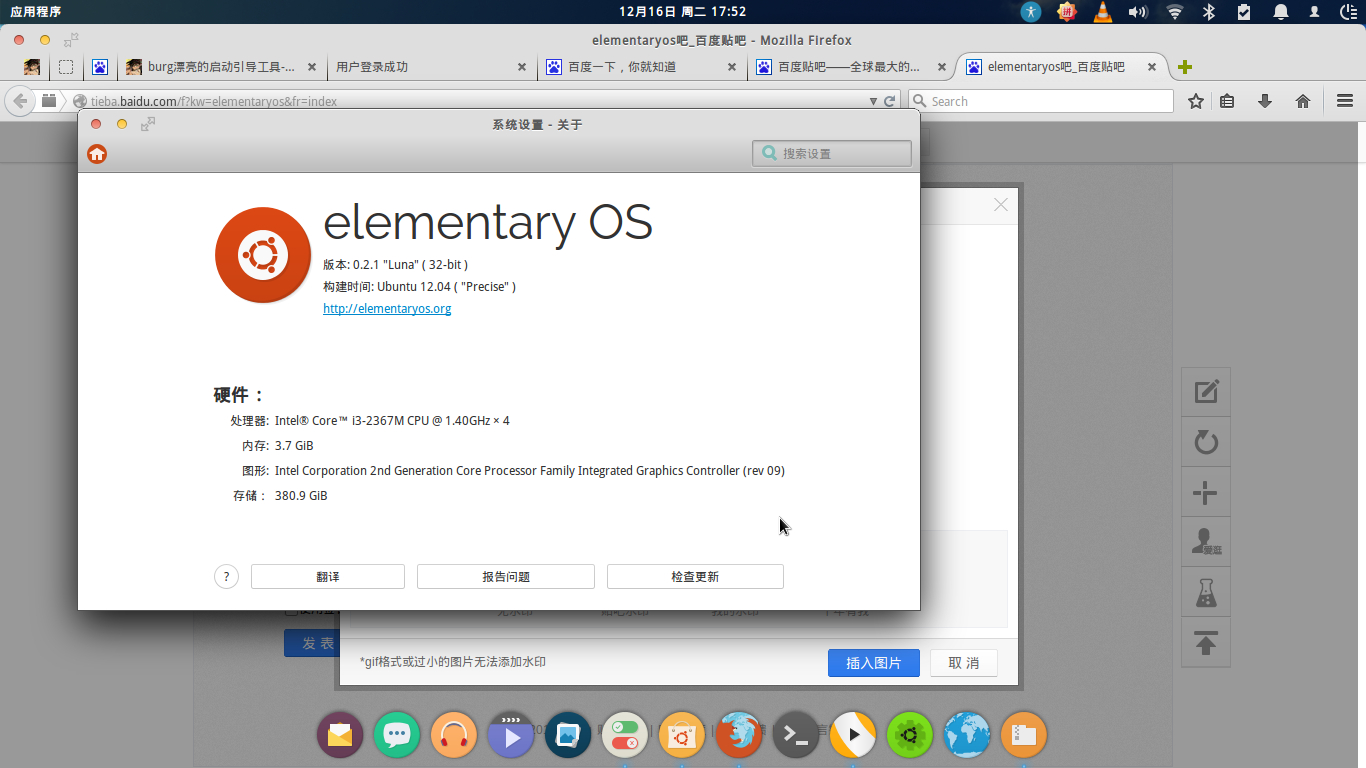Screen dimensions: 1366x768
Task: Launch the video player from the dock
Action: [511, 737]
